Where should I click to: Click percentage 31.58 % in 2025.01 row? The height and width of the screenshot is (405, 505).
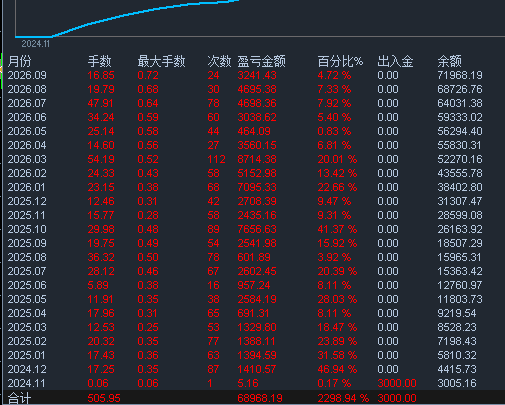click(x=337, y=355)
